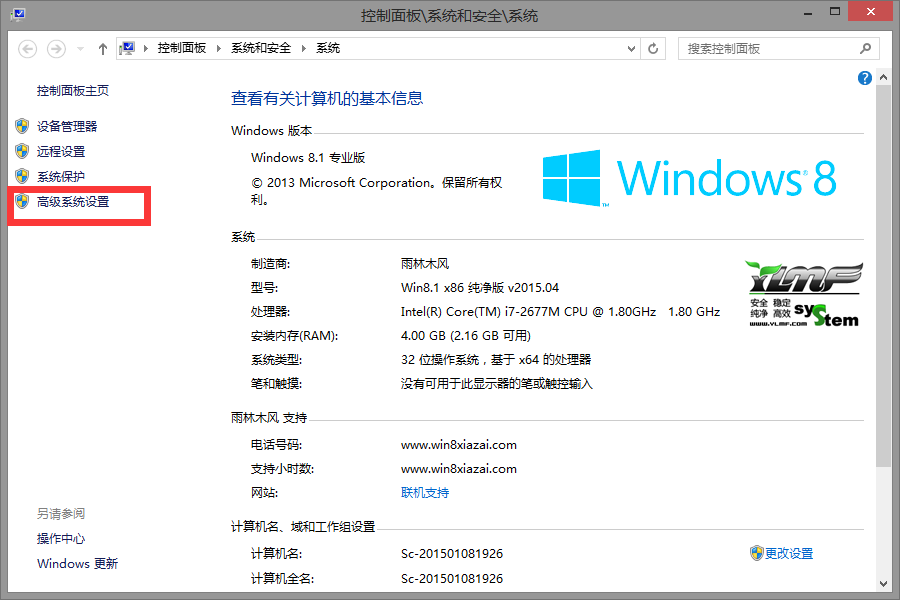This screenshot has height=600, width=900.
Task: Open 操作中心 under 另请参阅
Action: (x=61, y=539)
